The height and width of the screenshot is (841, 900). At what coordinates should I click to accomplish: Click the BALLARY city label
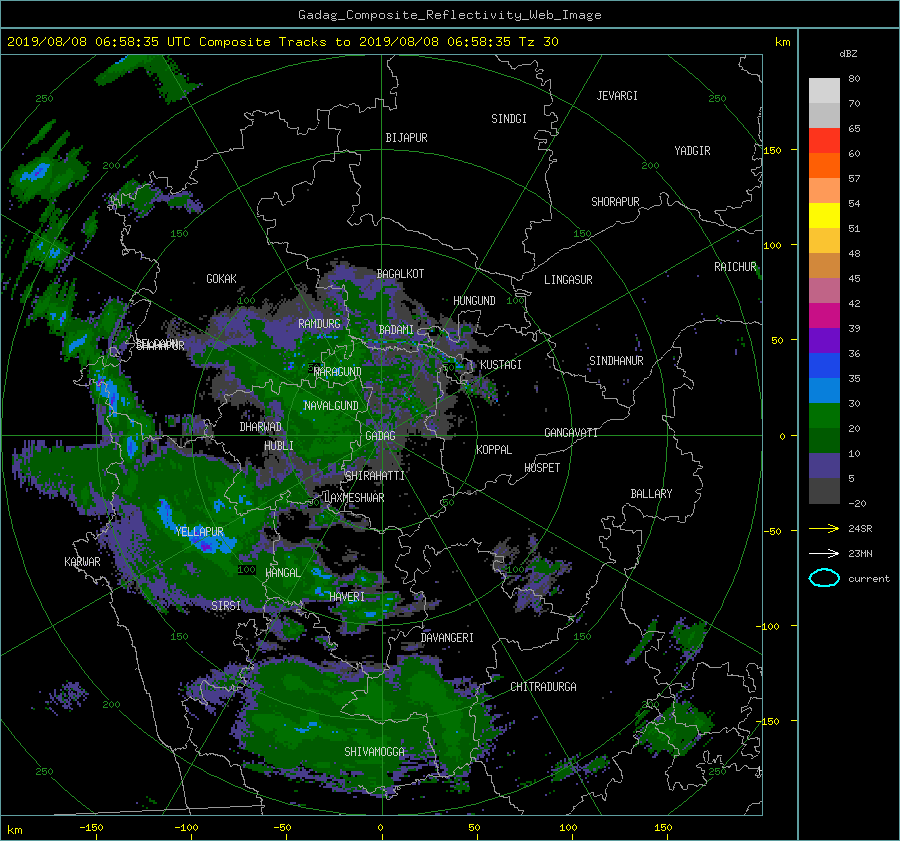tap(651, 494)
